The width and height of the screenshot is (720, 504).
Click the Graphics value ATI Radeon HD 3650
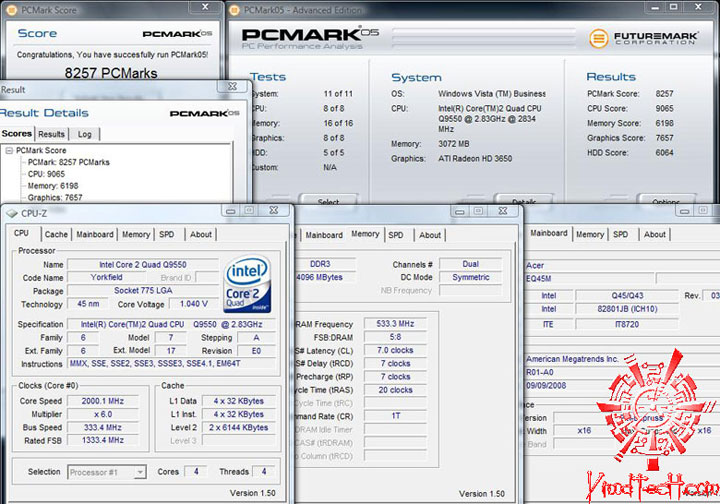coord(475,159)
